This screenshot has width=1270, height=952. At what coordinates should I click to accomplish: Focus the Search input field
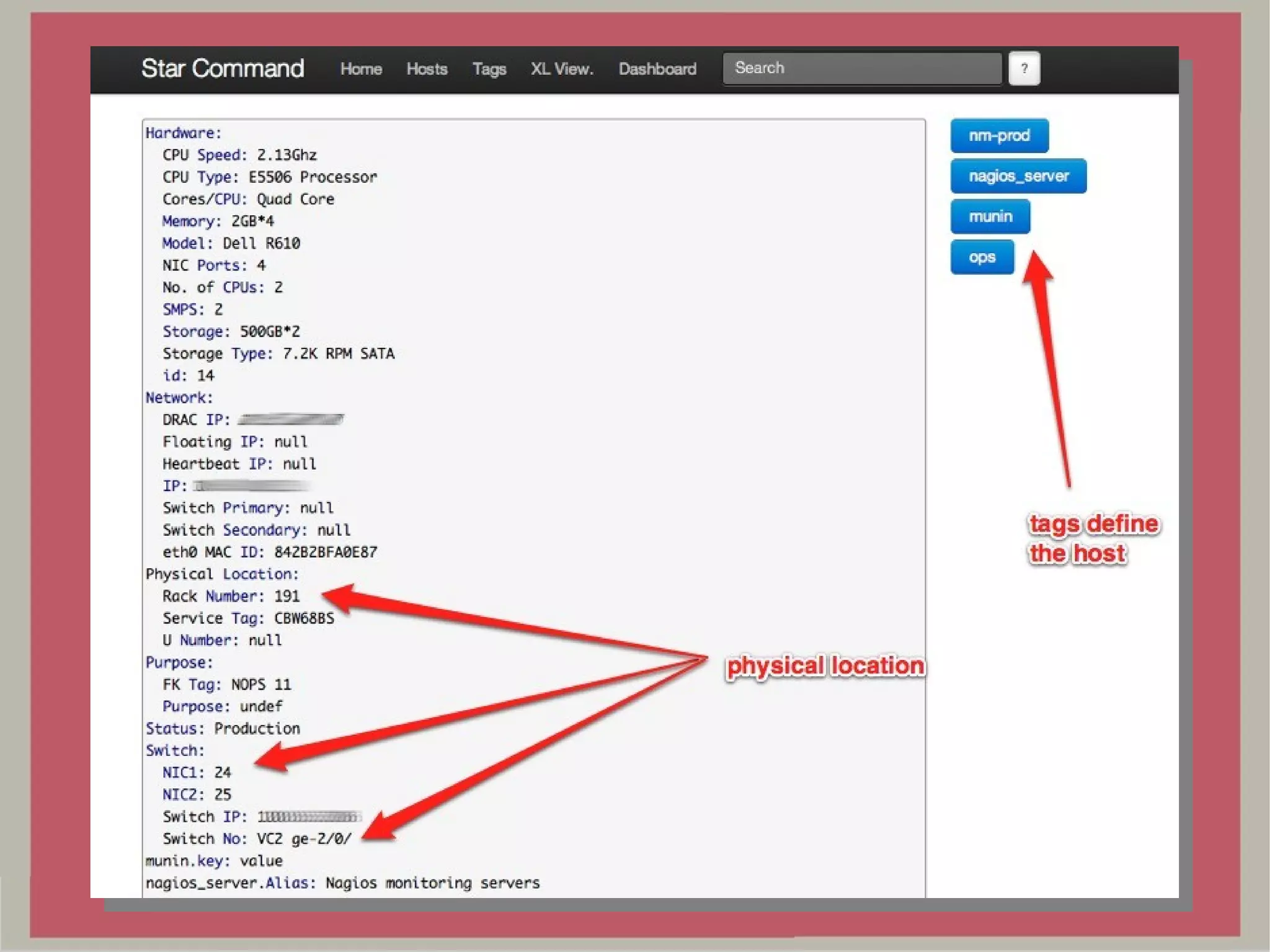(861, 68)
